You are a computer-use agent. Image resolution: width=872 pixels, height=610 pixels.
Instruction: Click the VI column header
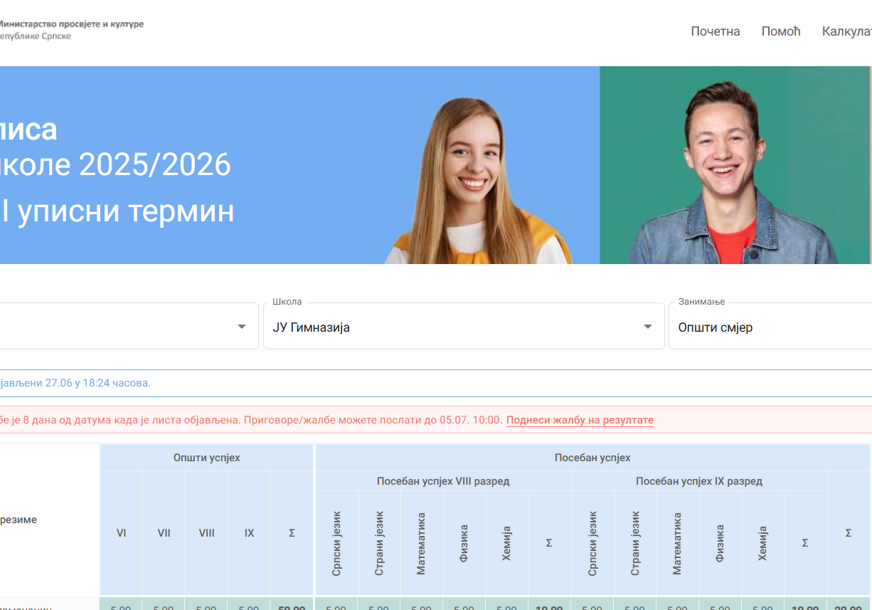pos(121,533)
